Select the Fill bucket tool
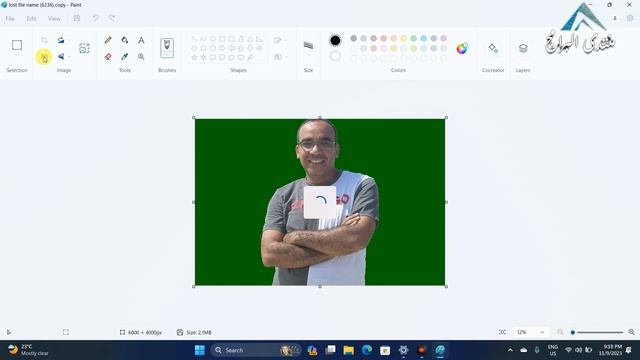The width and height of the screenshot is (640, 360). coord(124,40)
